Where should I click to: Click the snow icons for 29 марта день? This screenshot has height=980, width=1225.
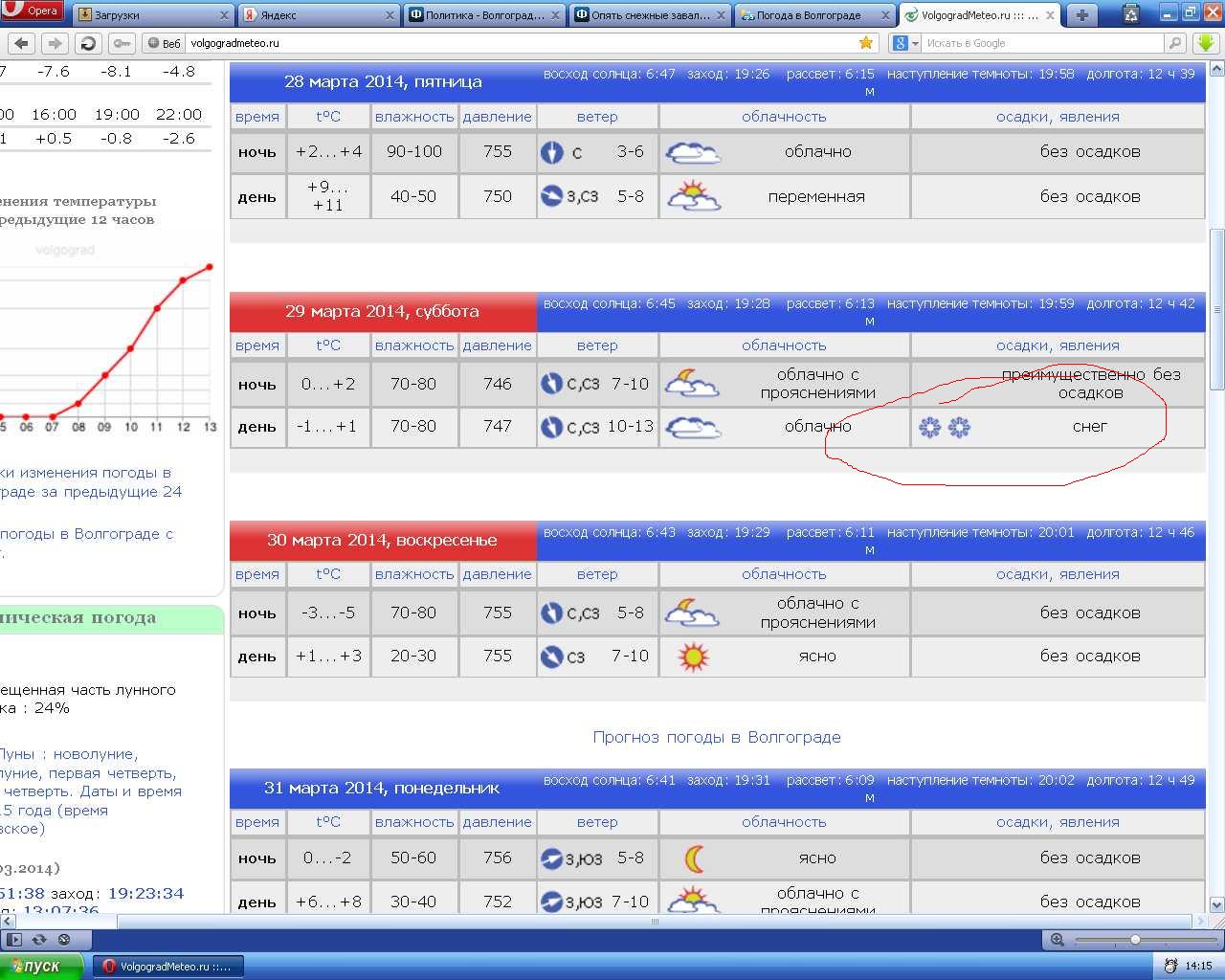click(x=945, y=427)
